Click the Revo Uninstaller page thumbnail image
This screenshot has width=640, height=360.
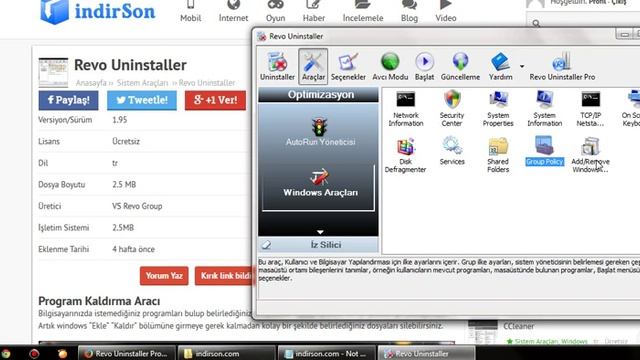tap(53, 73)
